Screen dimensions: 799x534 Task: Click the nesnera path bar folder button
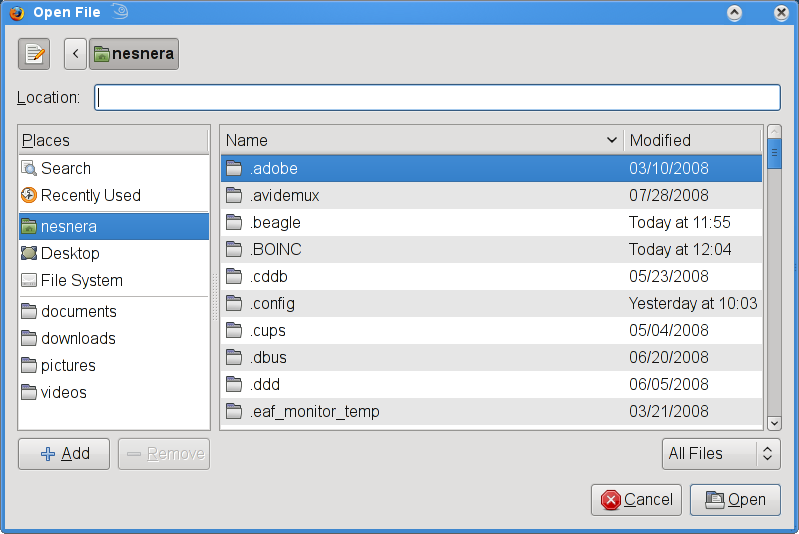click(134, 54)
